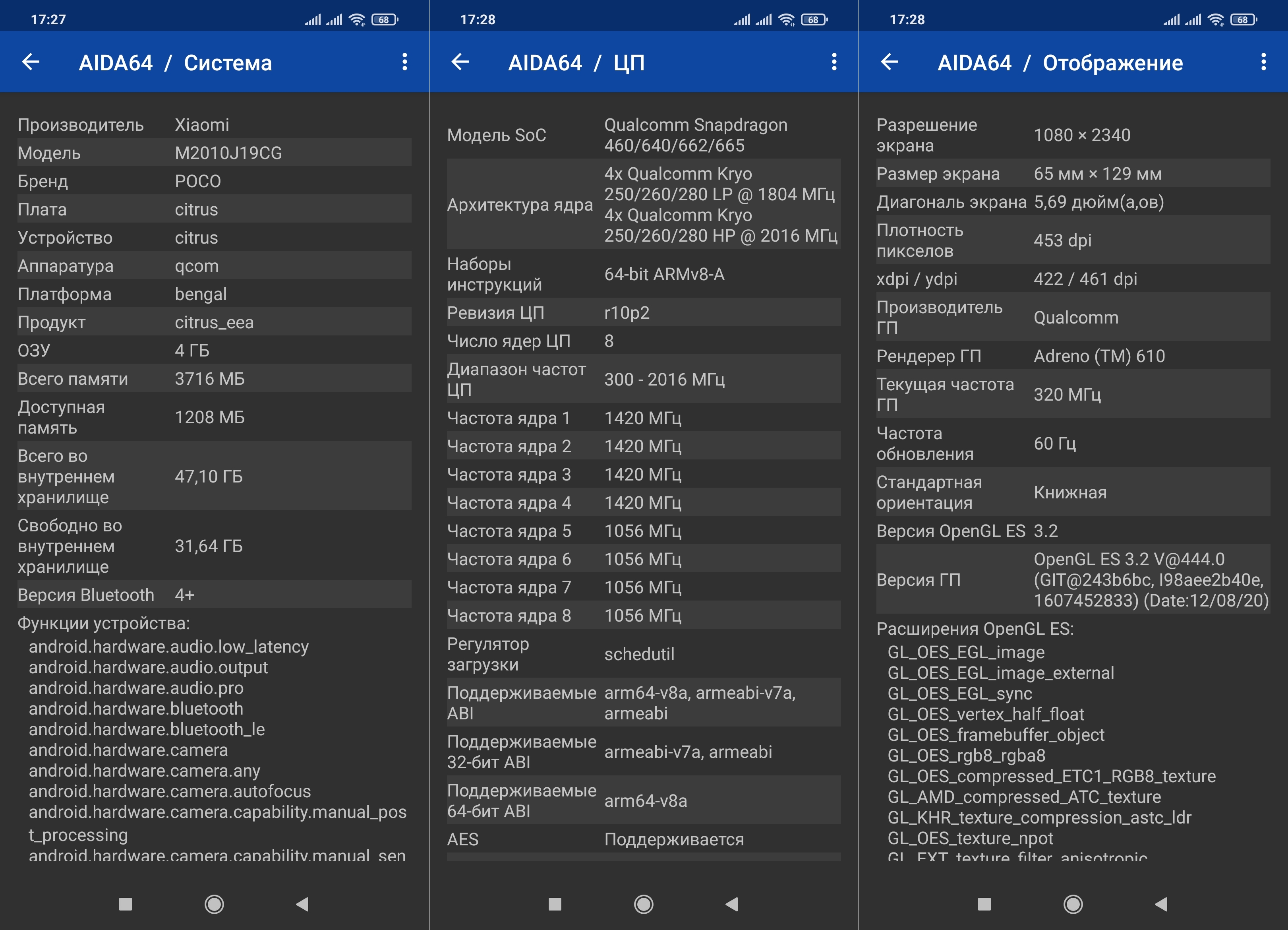Select the Версия Bluetooth 4+ row
Image resolution: width=1288 pixels, height=930 pixels.
[214, 594]
